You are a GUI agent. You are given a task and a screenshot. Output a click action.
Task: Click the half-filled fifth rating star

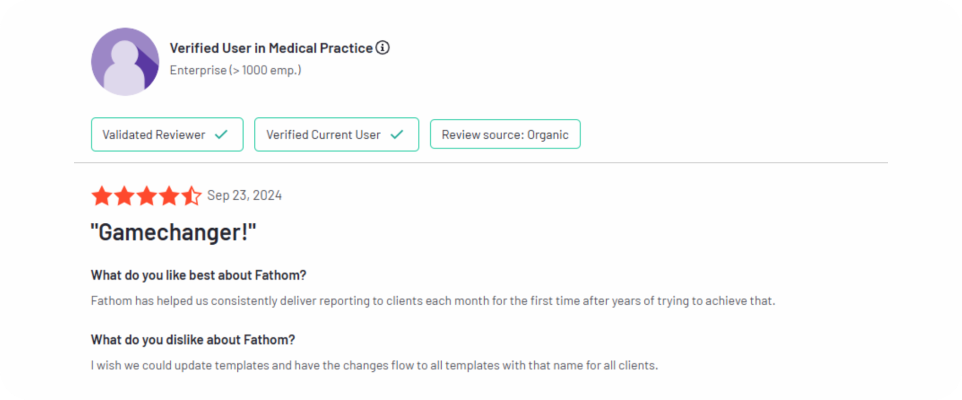[191, 196]
